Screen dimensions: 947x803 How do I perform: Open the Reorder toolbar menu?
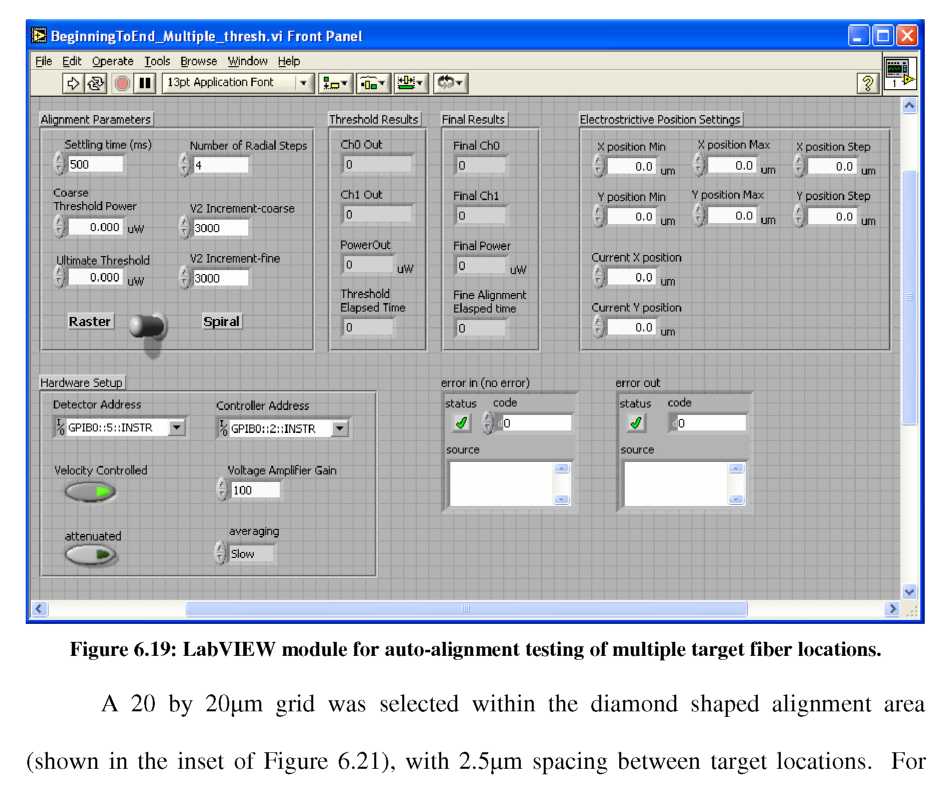(x=450, y=83)
